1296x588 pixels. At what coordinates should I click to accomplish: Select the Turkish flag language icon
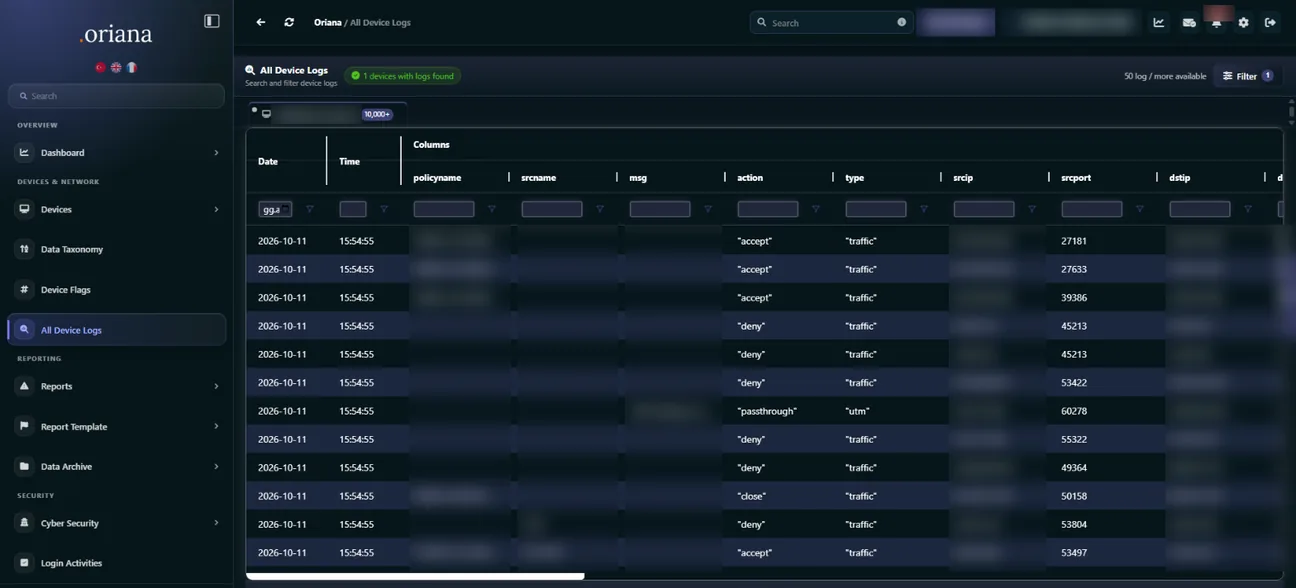[x=100, y=67]
